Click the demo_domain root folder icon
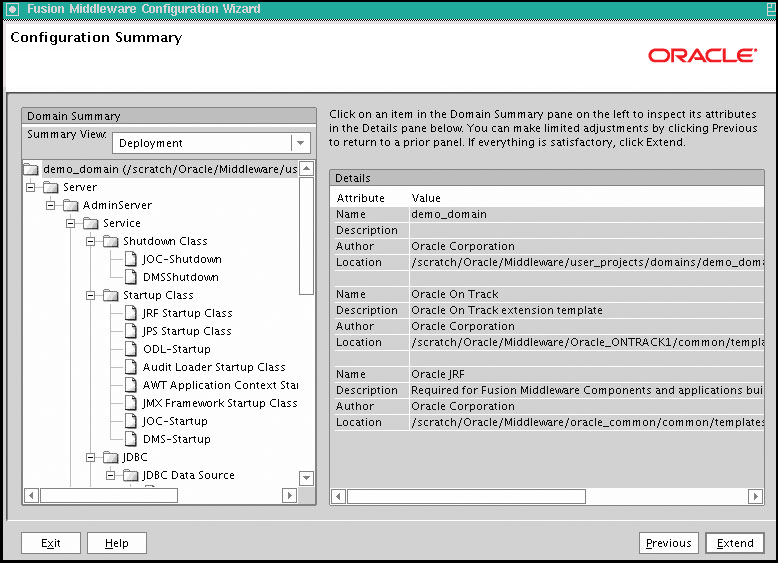778x563 pixels. click(31, 170)
